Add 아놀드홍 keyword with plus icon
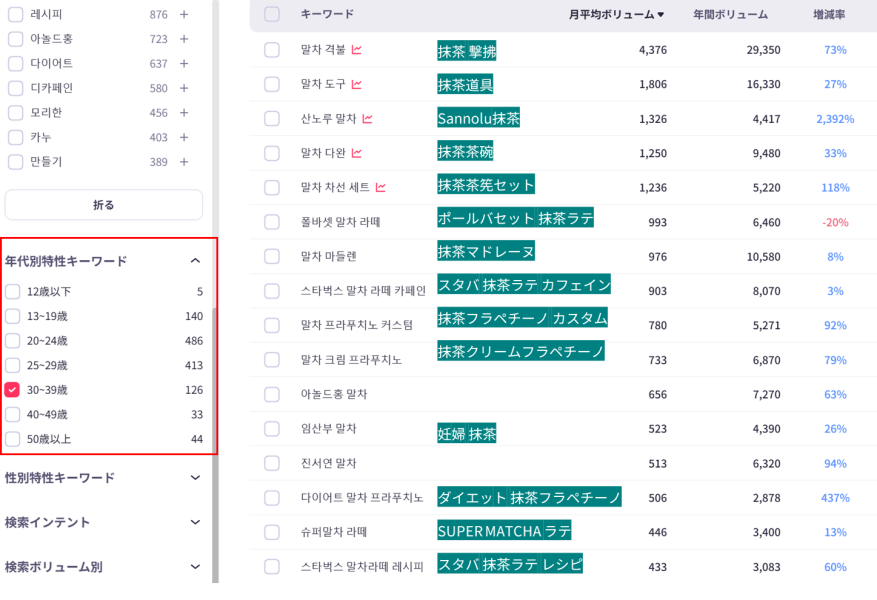 click(x=183, y=39)
